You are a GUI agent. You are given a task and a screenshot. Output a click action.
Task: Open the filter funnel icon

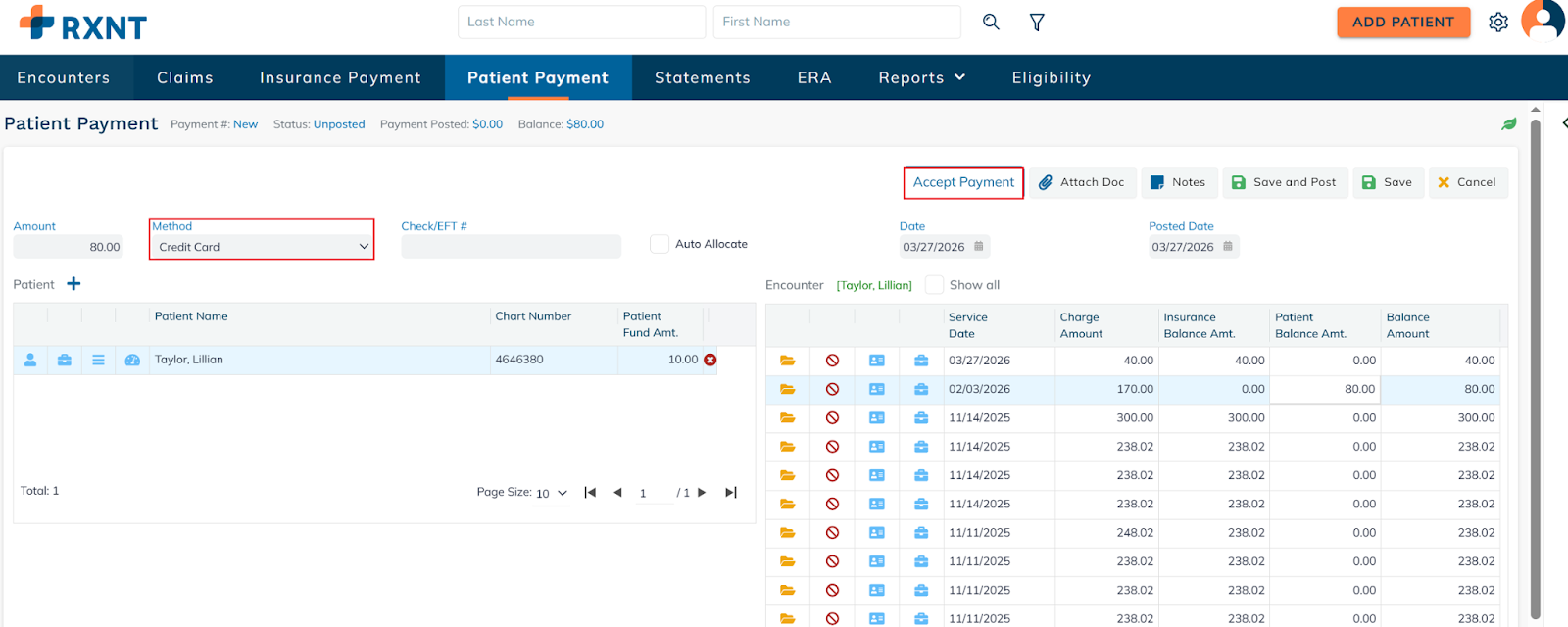coord(1037,22)
